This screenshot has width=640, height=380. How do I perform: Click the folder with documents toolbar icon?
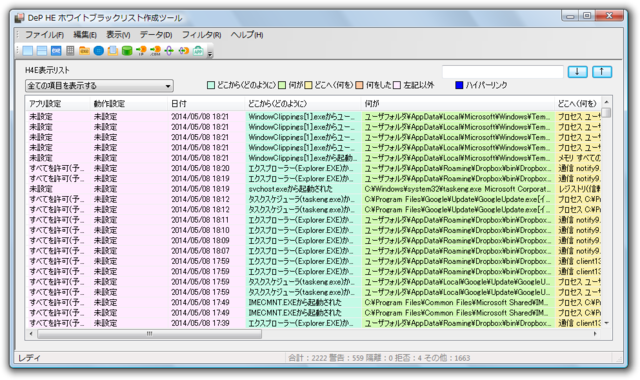coord(113,51)
